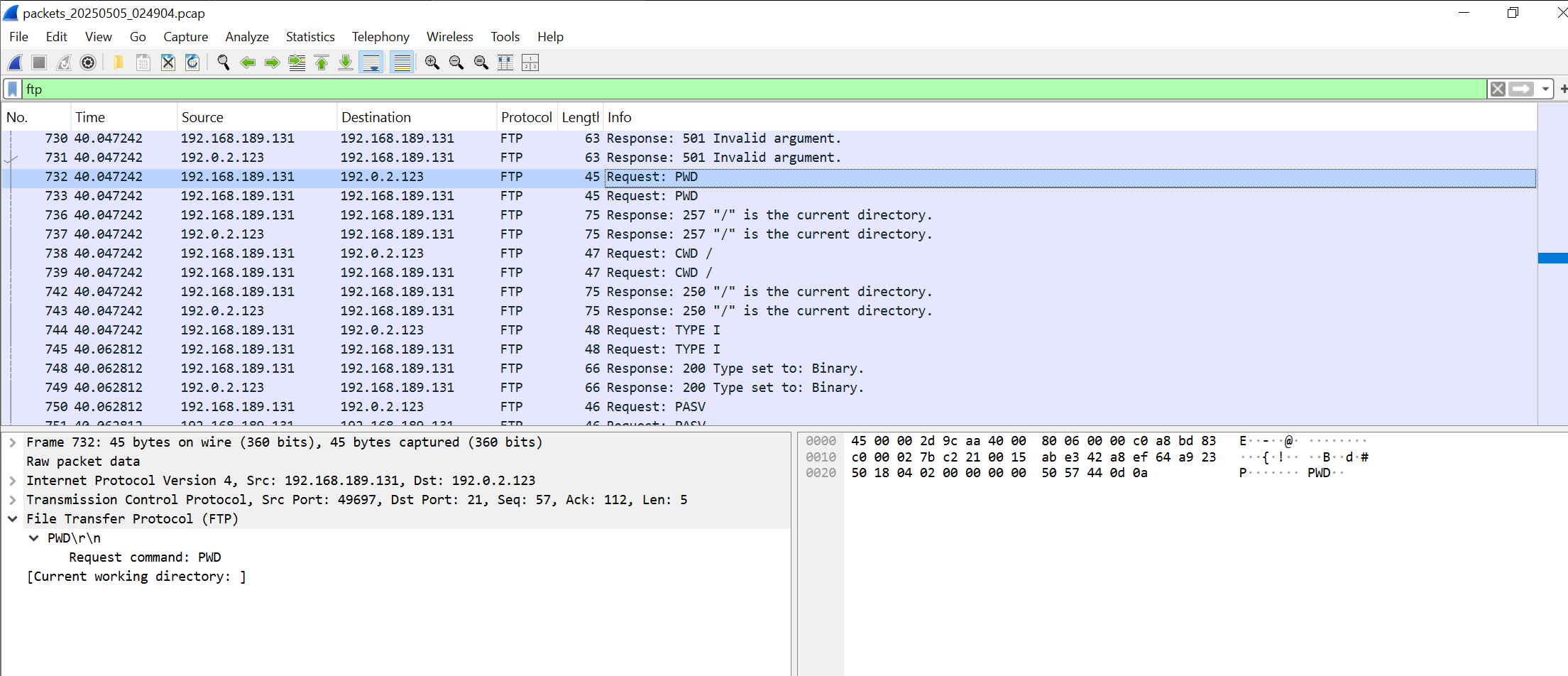
Task: Restart the current capture
Action: (64, 62)
